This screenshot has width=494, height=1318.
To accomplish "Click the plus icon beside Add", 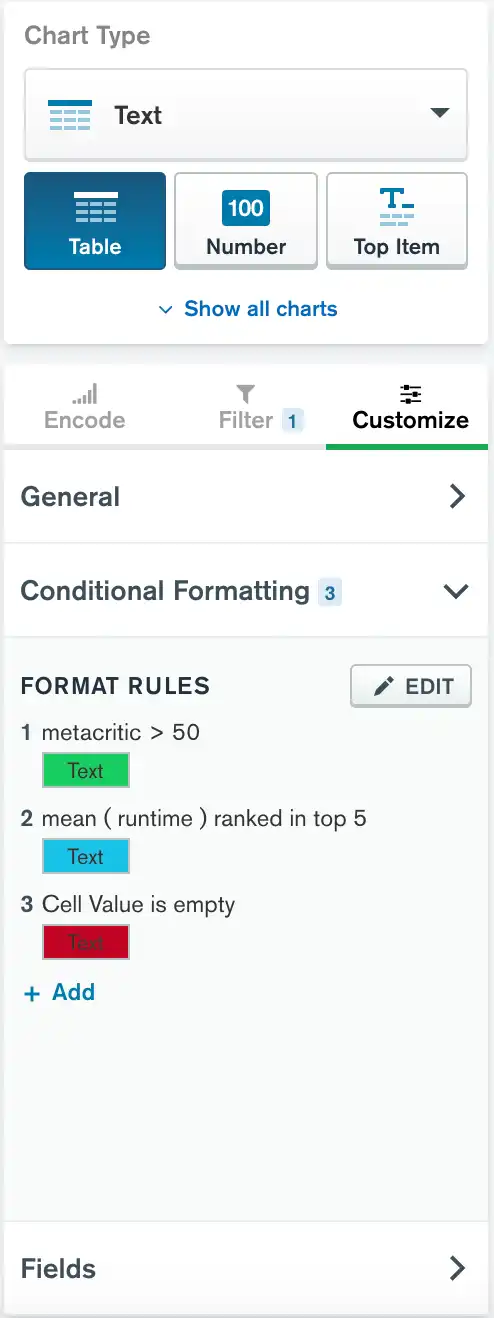I will click(x=32, y=993).
